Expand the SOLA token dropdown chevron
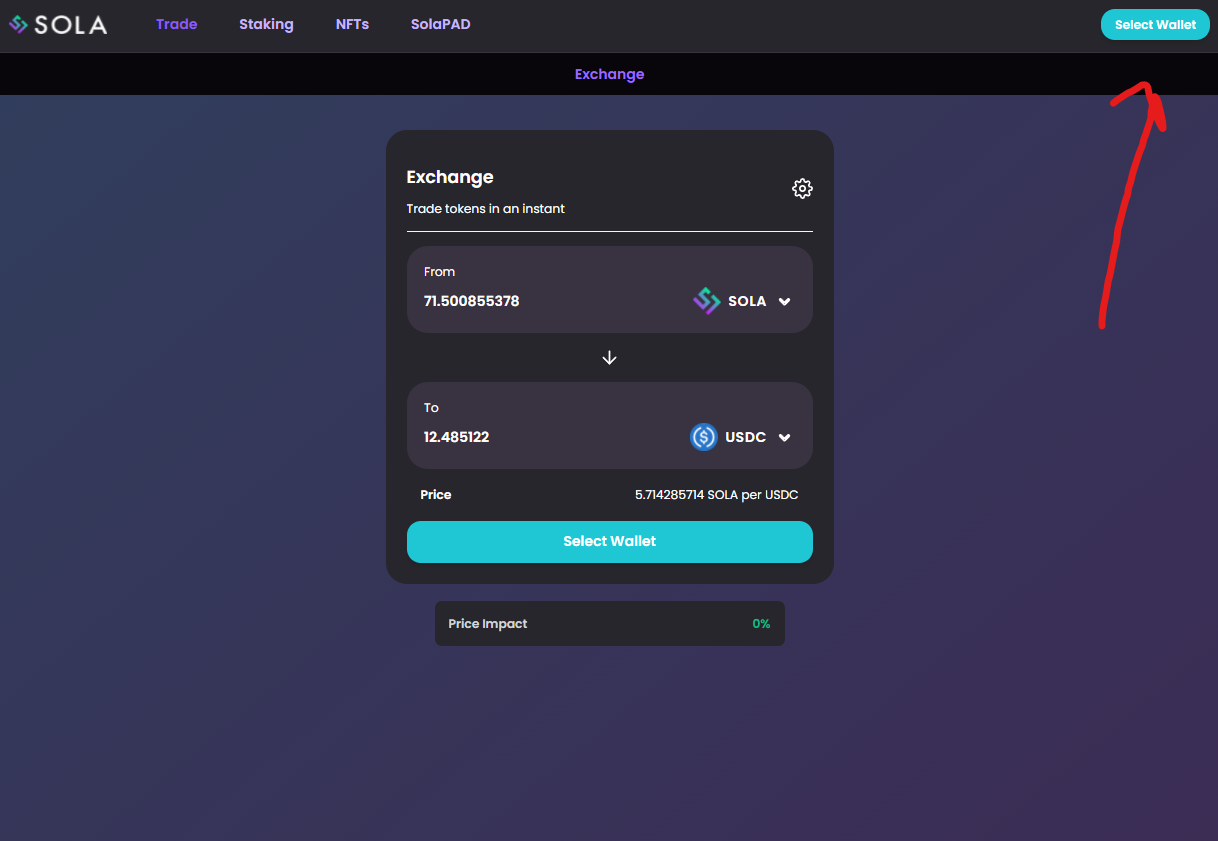Screen dimensions: 1218x841 point(785,301)
